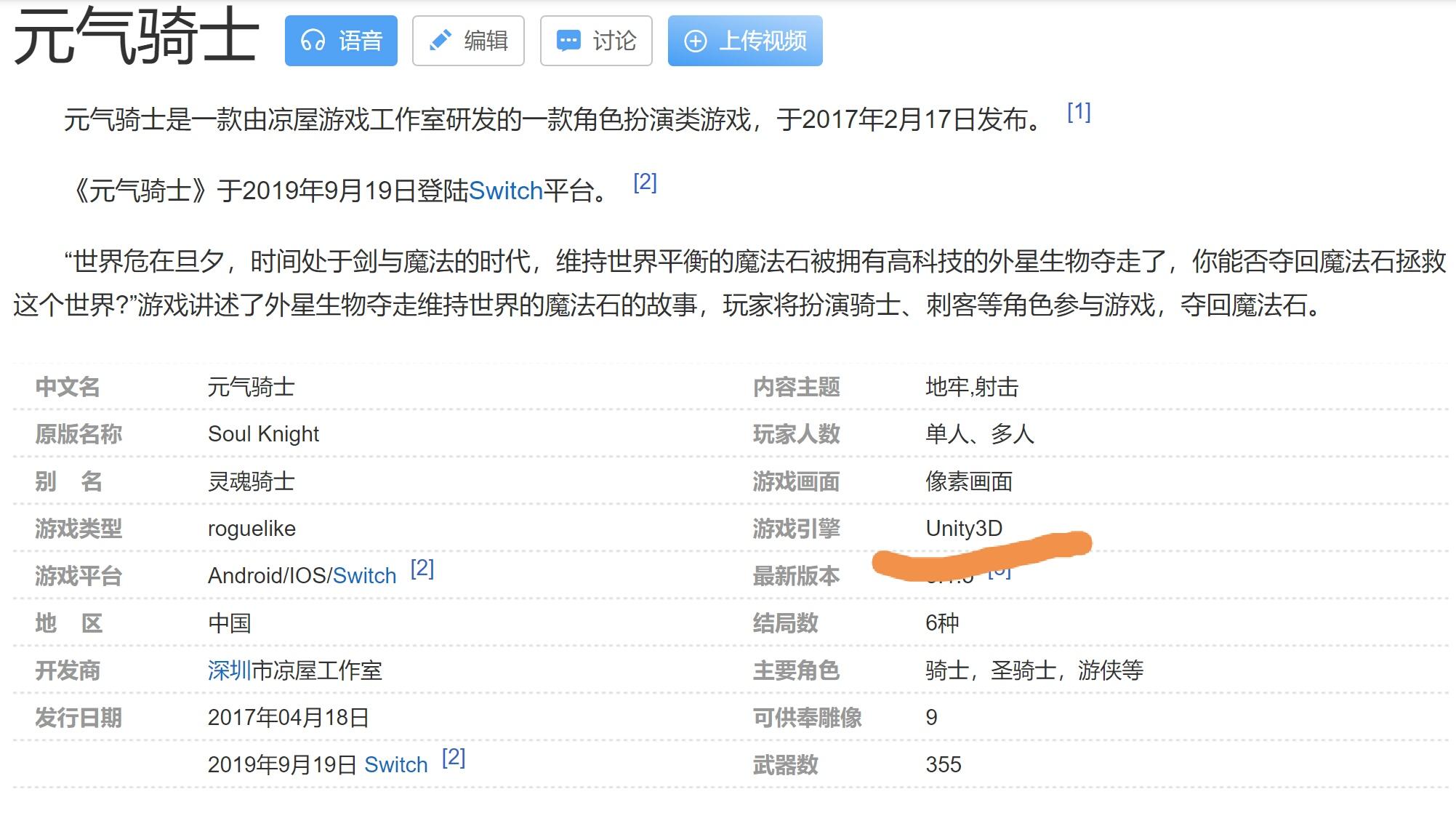The image size is (1456, 813).
Task: Select the 2017年04月18日 date value
Action: 288,718
